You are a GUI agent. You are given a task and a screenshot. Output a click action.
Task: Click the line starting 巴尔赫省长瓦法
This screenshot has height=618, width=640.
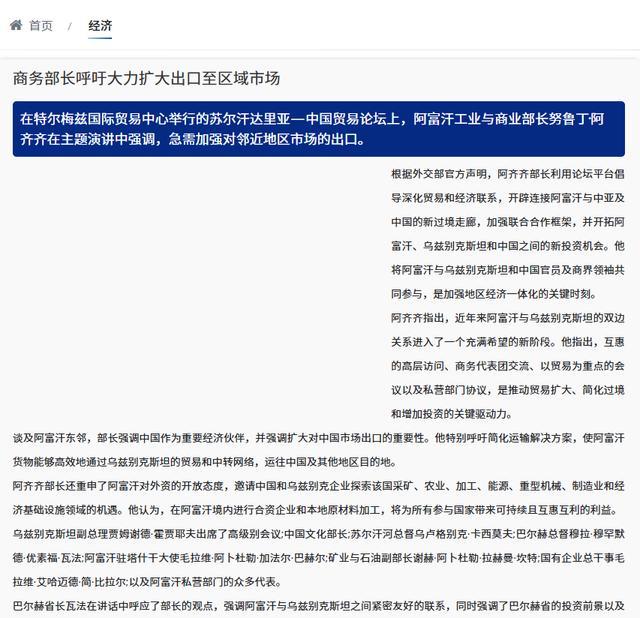click(319, 606)
